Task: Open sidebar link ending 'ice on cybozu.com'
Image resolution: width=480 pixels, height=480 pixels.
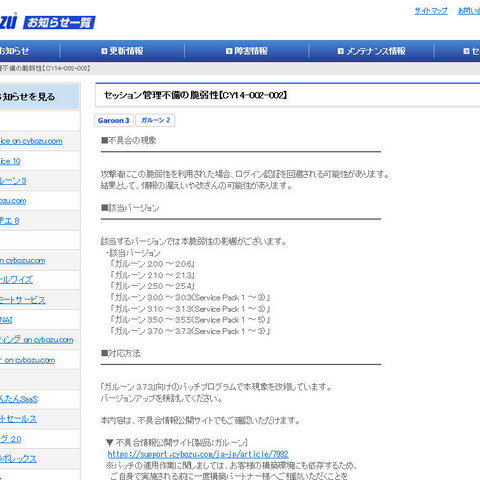Action: [31, 141]
